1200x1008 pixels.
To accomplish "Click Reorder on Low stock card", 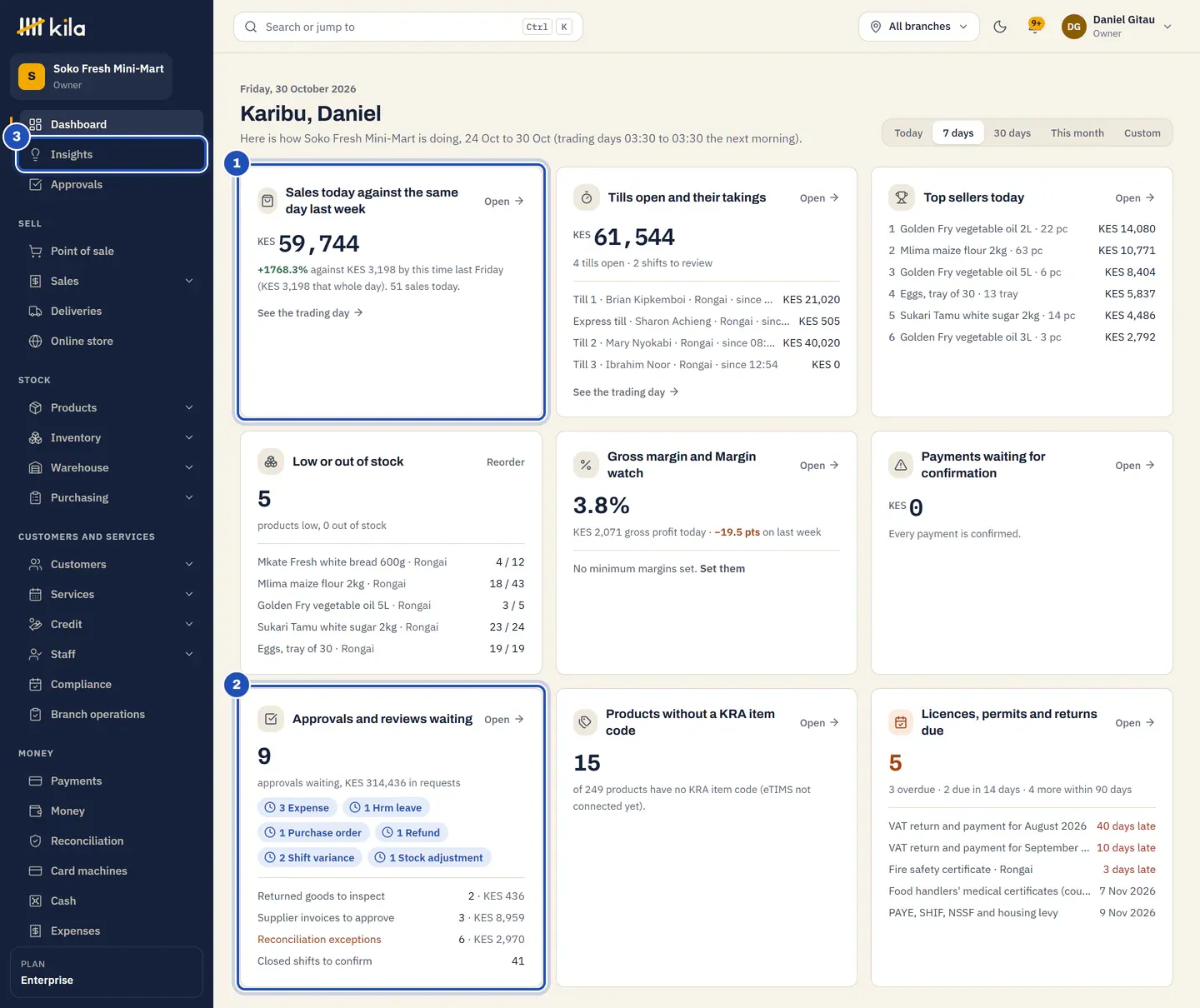I will pos(506,462).
